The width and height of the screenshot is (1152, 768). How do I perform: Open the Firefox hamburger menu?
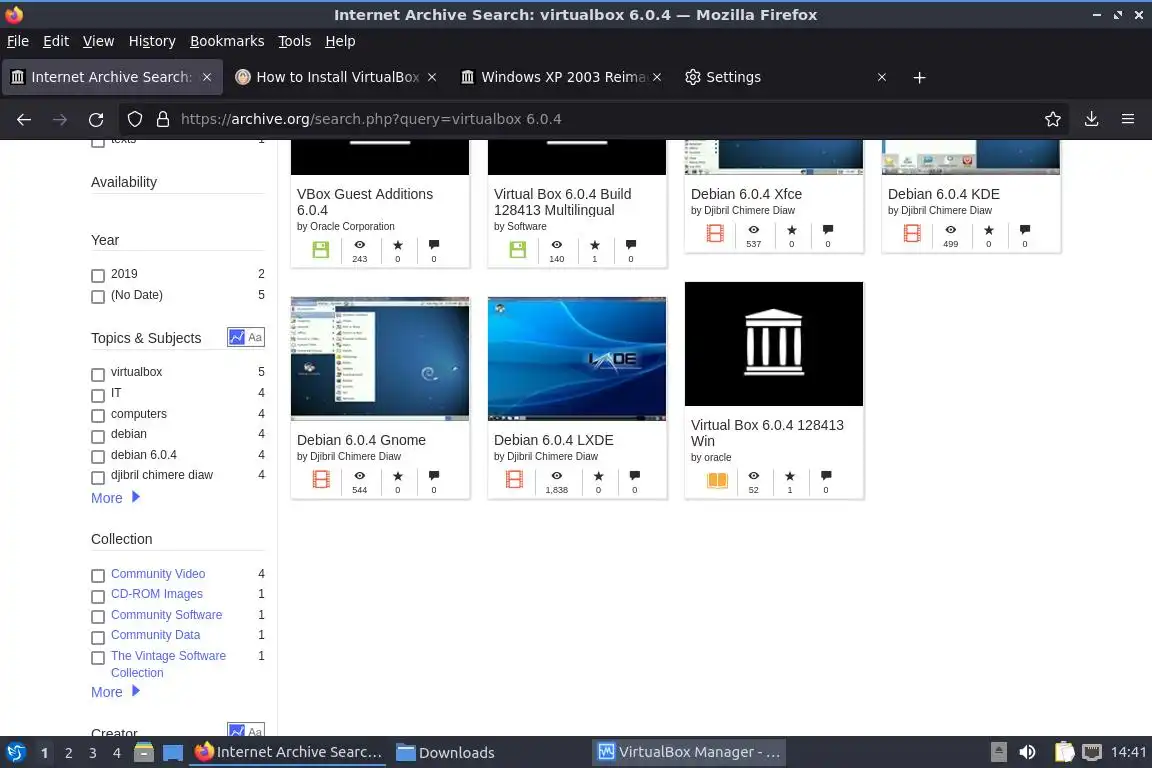(x=1128, y=119)
